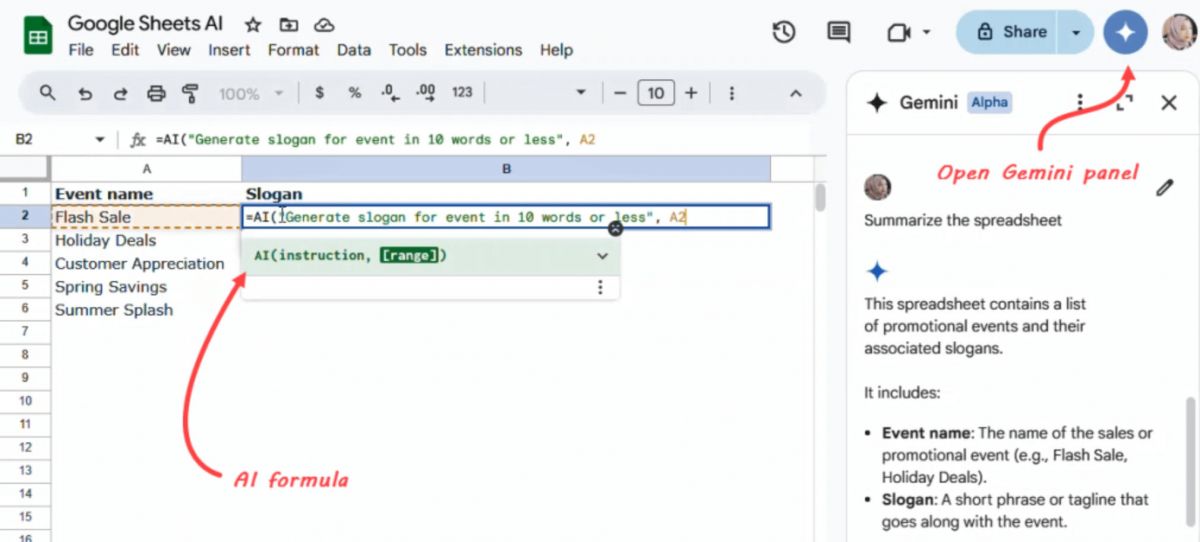Activate the paint format tool
Viewport: 1200px width, 542px height.
190,93
